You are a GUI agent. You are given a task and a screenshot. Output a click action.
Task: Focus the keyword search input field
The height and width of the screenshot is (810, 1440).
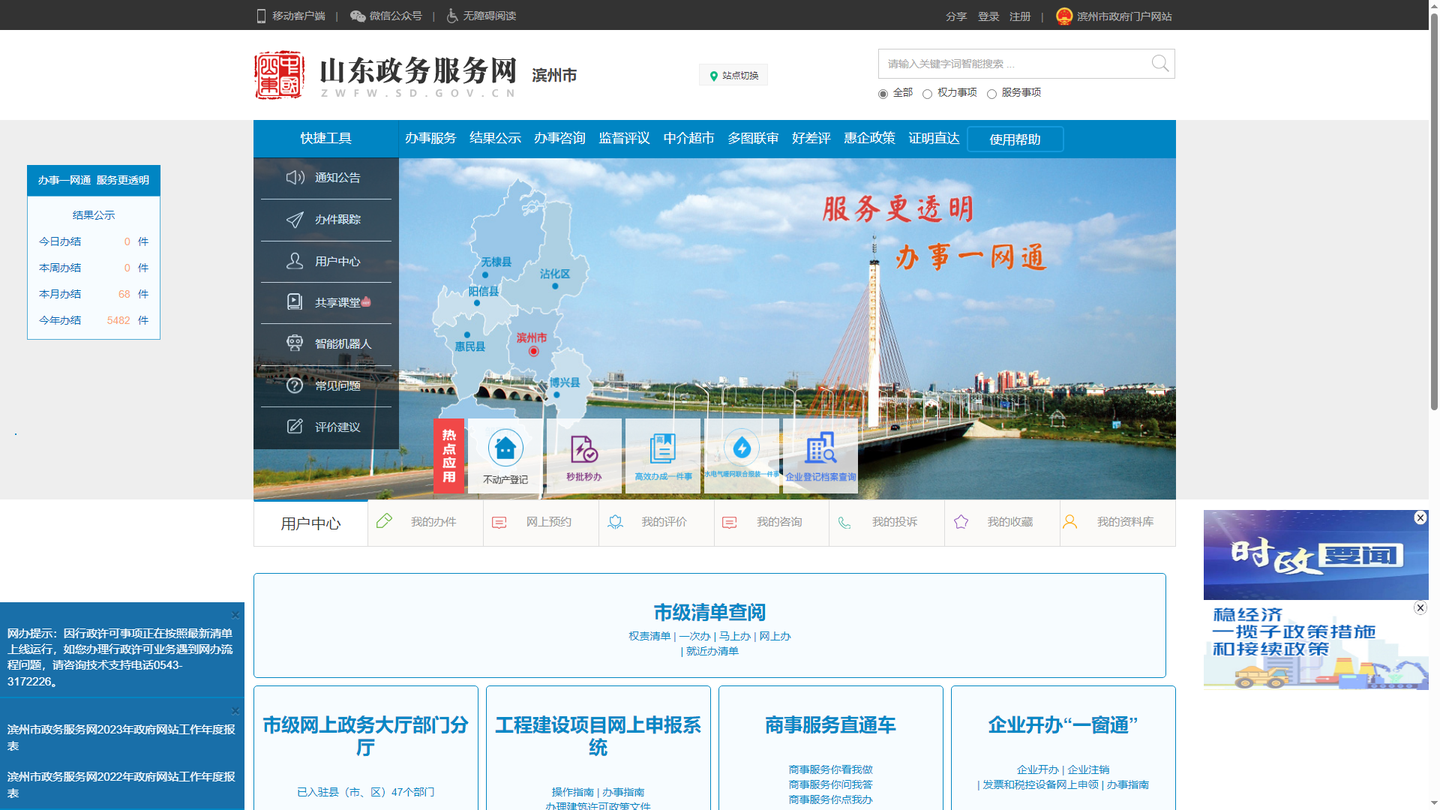coord(1013,63)
